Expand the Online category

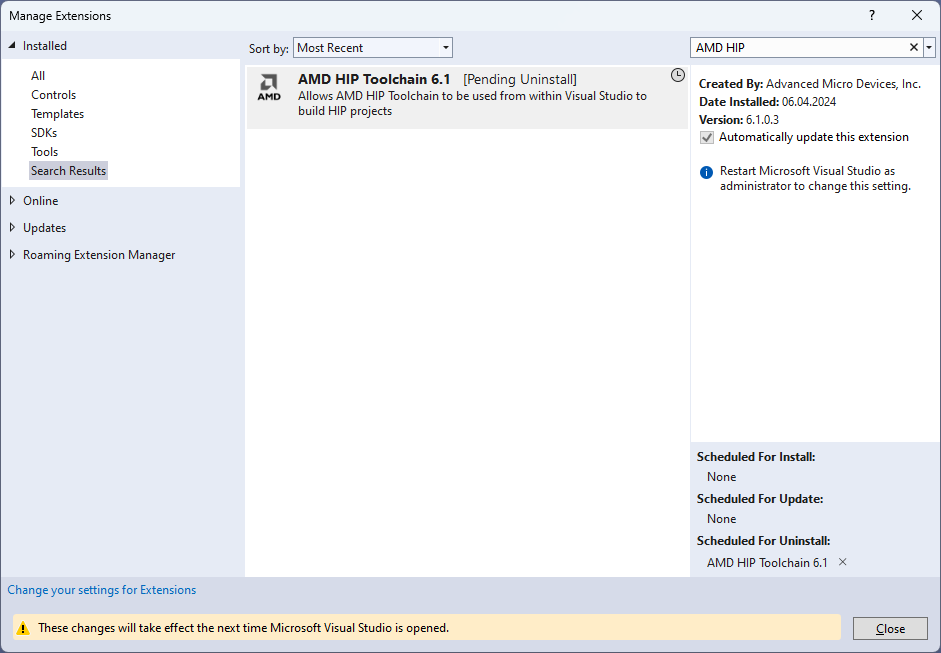point(12,200)
